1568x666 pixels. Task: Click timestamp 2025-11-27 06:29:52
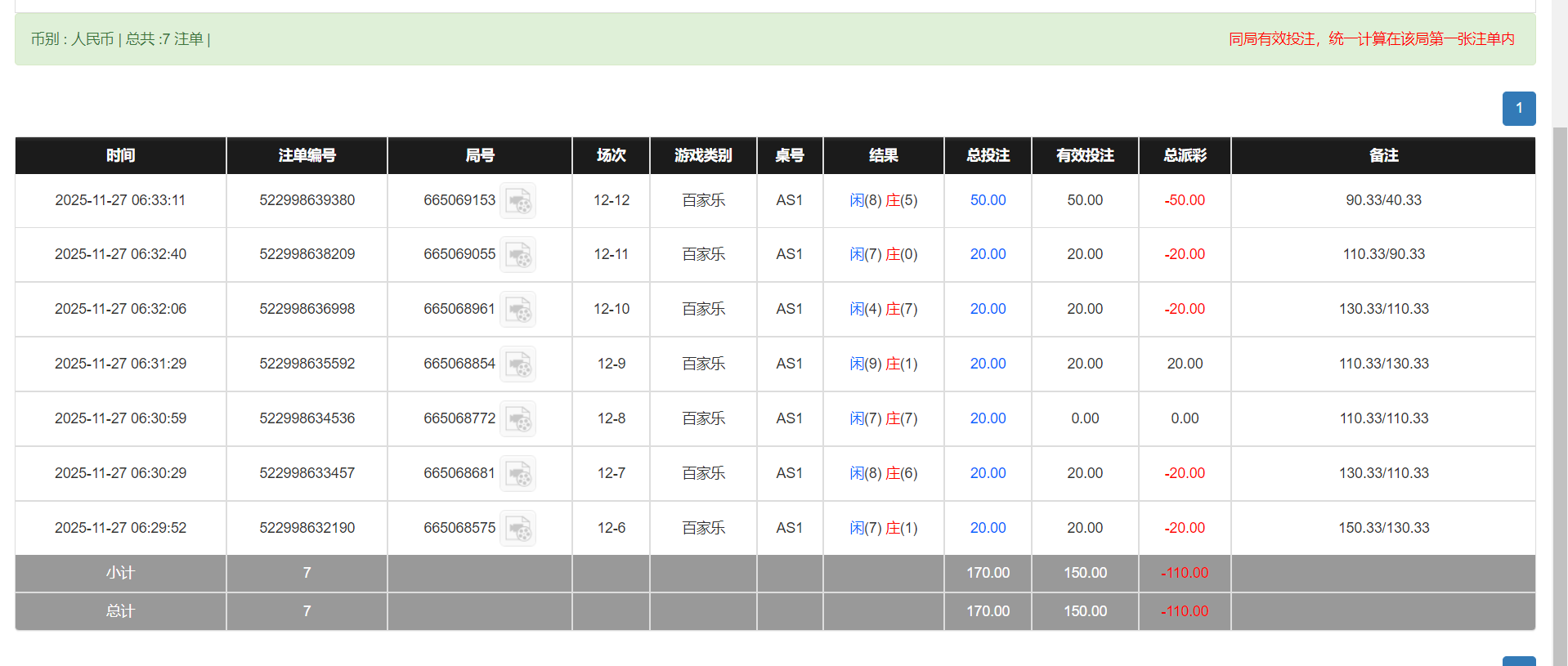coord(120,528)
